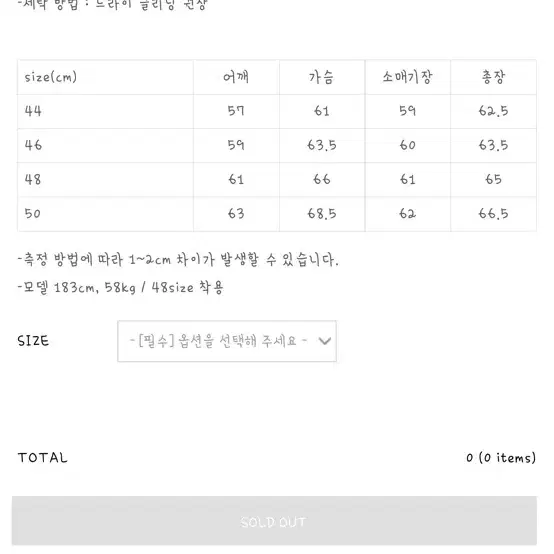Click the 가슴 column header

click(321, 77)
